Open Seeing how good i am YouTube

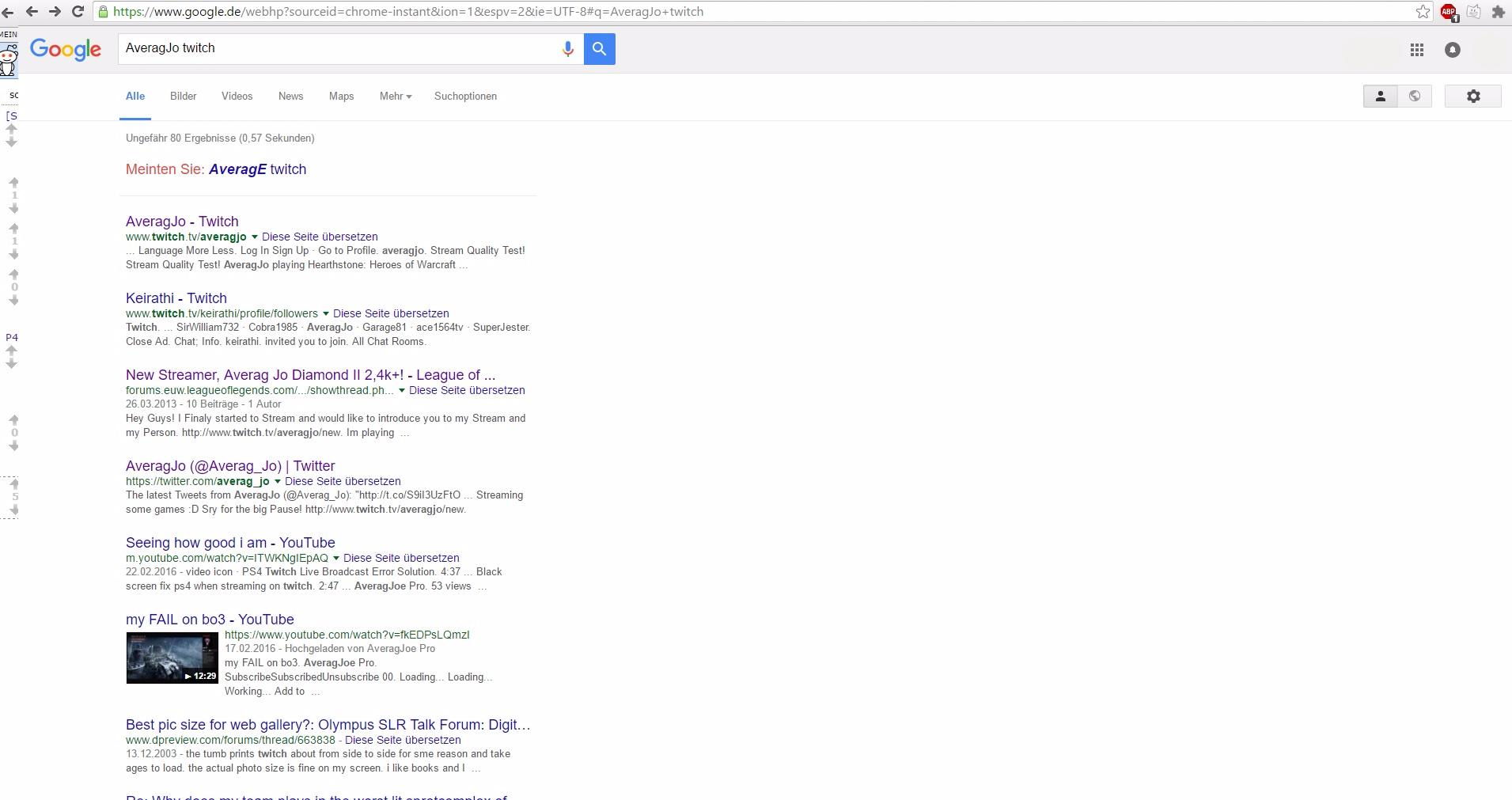pos(230,543)
